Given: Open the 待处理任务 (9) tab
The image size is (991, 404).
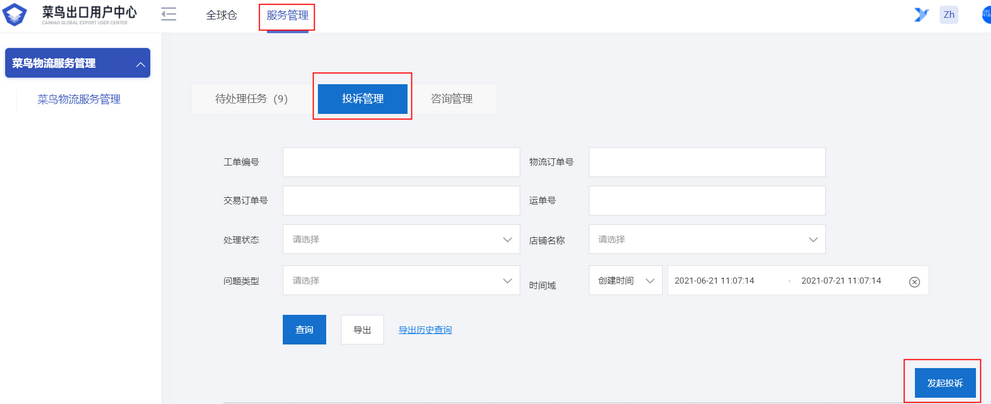Looking at the screenshot, I should 251,99.
